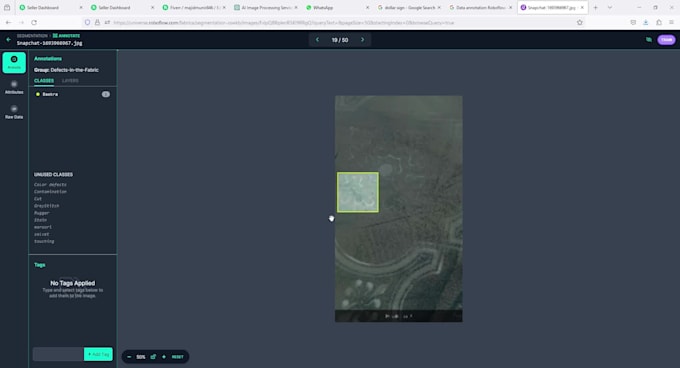Image resolution: width=680 pixels, height=368 pixels.
Task: Switch to the Fiverr browser tab
Action: pos(193,7)
